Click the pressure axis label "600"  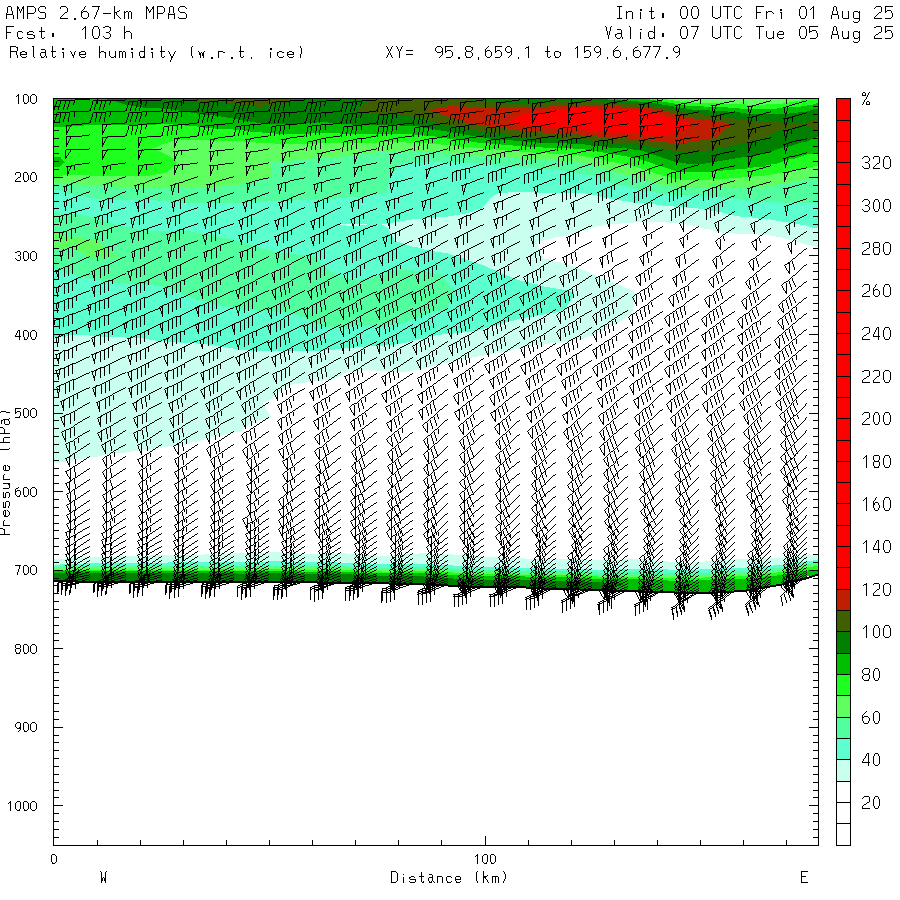pyautogui.click(x=26, y=492)
